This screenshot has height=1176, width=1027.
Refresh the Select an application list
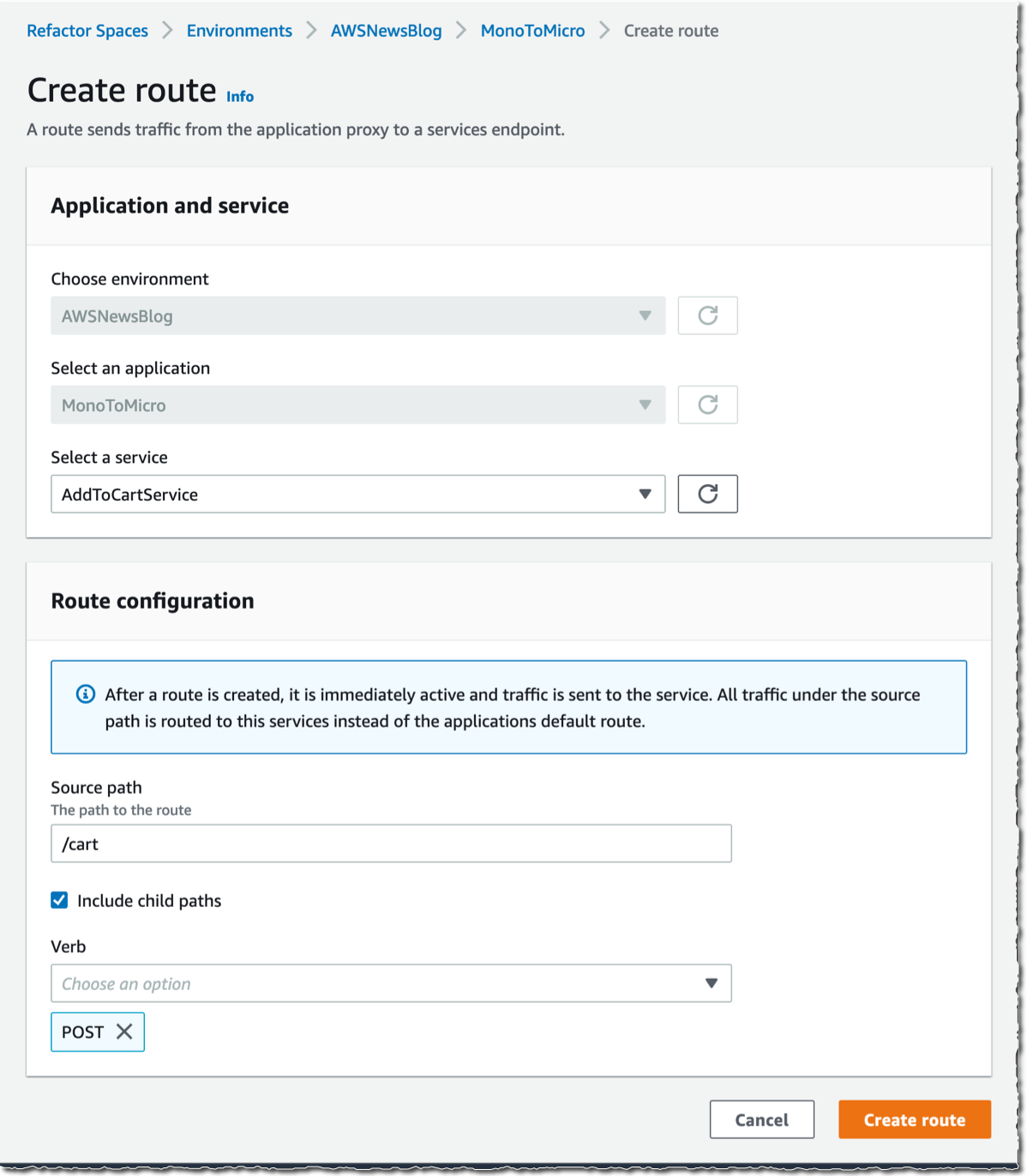707,405
